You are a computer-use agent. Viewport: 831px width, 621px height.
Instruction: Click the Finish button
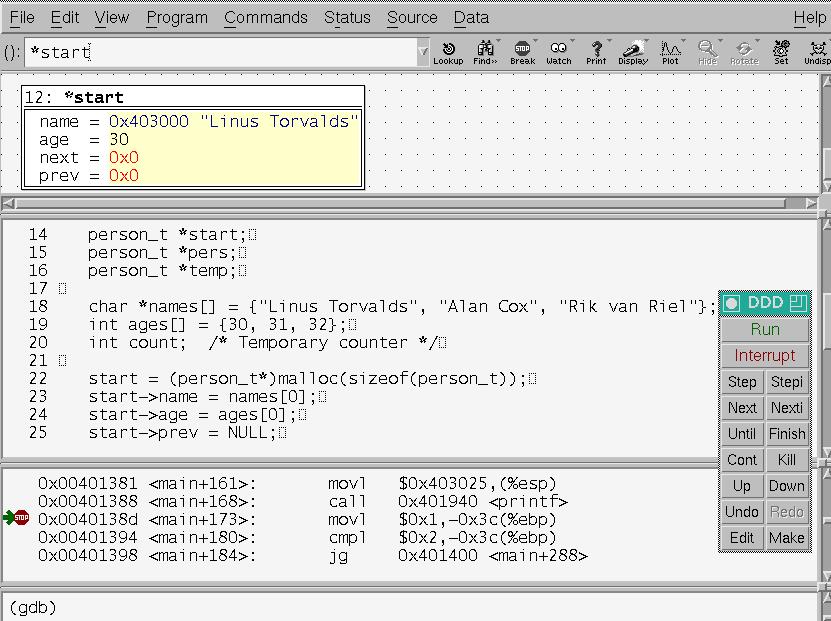(787, 433)
